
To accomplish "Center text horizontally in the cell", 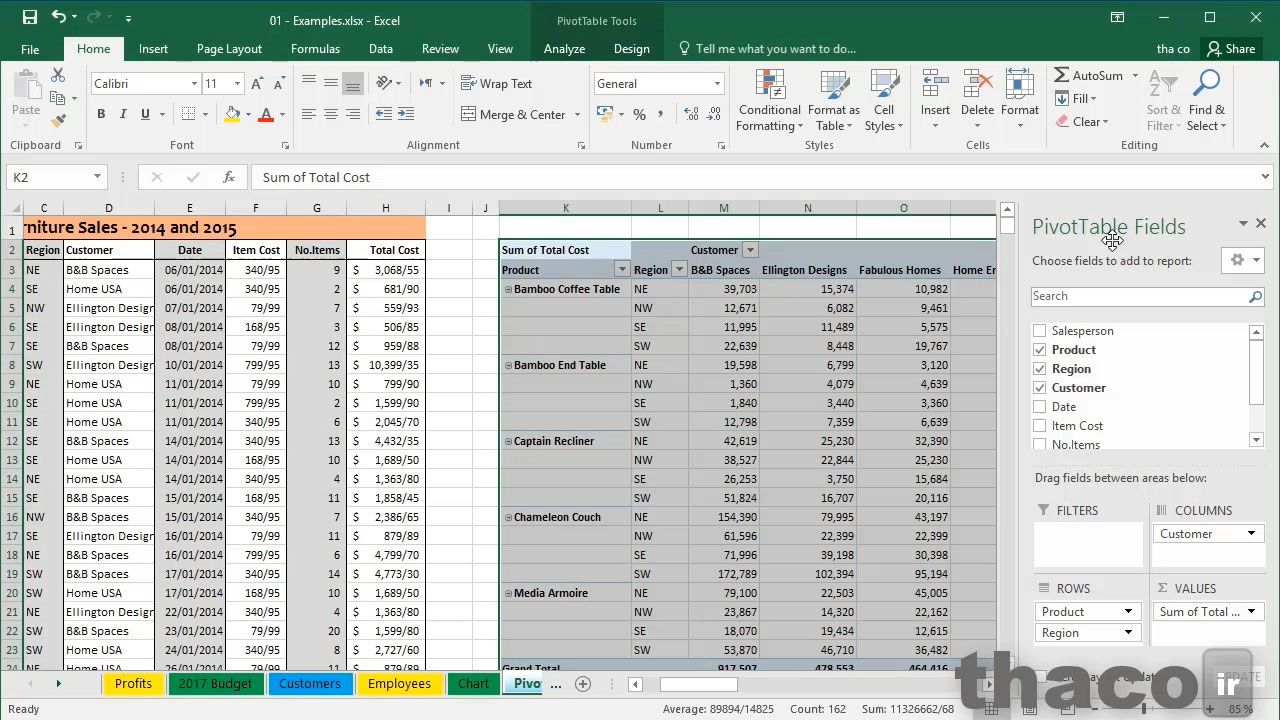I will click(331, 115).
